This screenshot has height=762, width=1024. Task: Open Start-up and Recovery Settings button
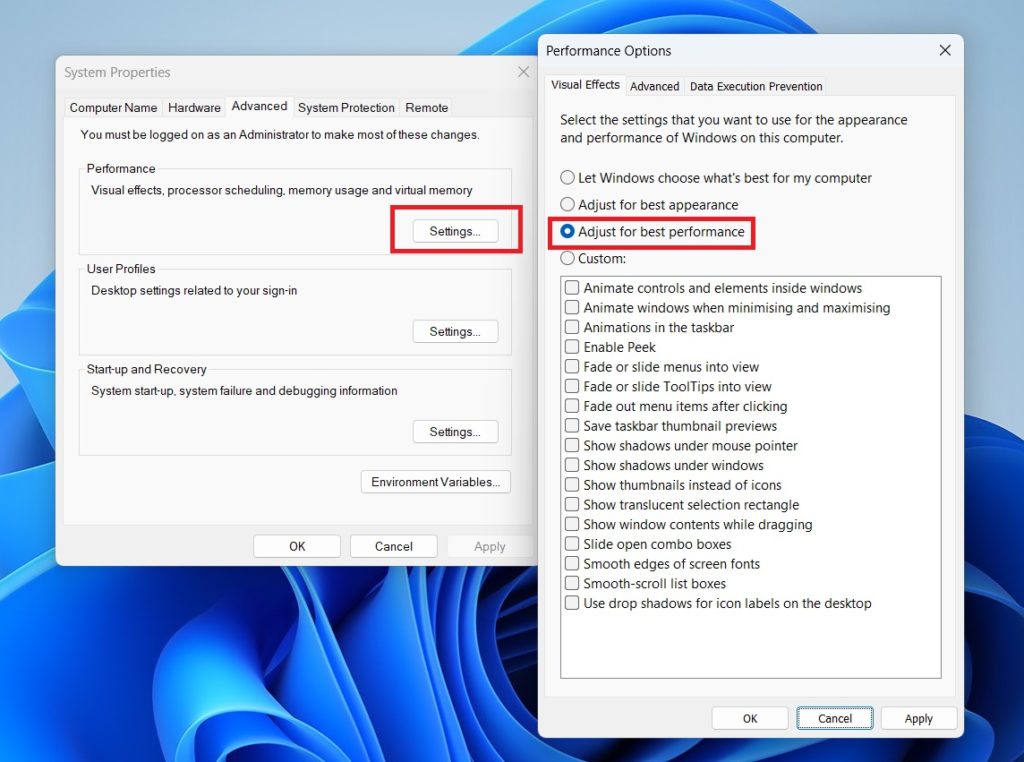click(x=455, y=432)
